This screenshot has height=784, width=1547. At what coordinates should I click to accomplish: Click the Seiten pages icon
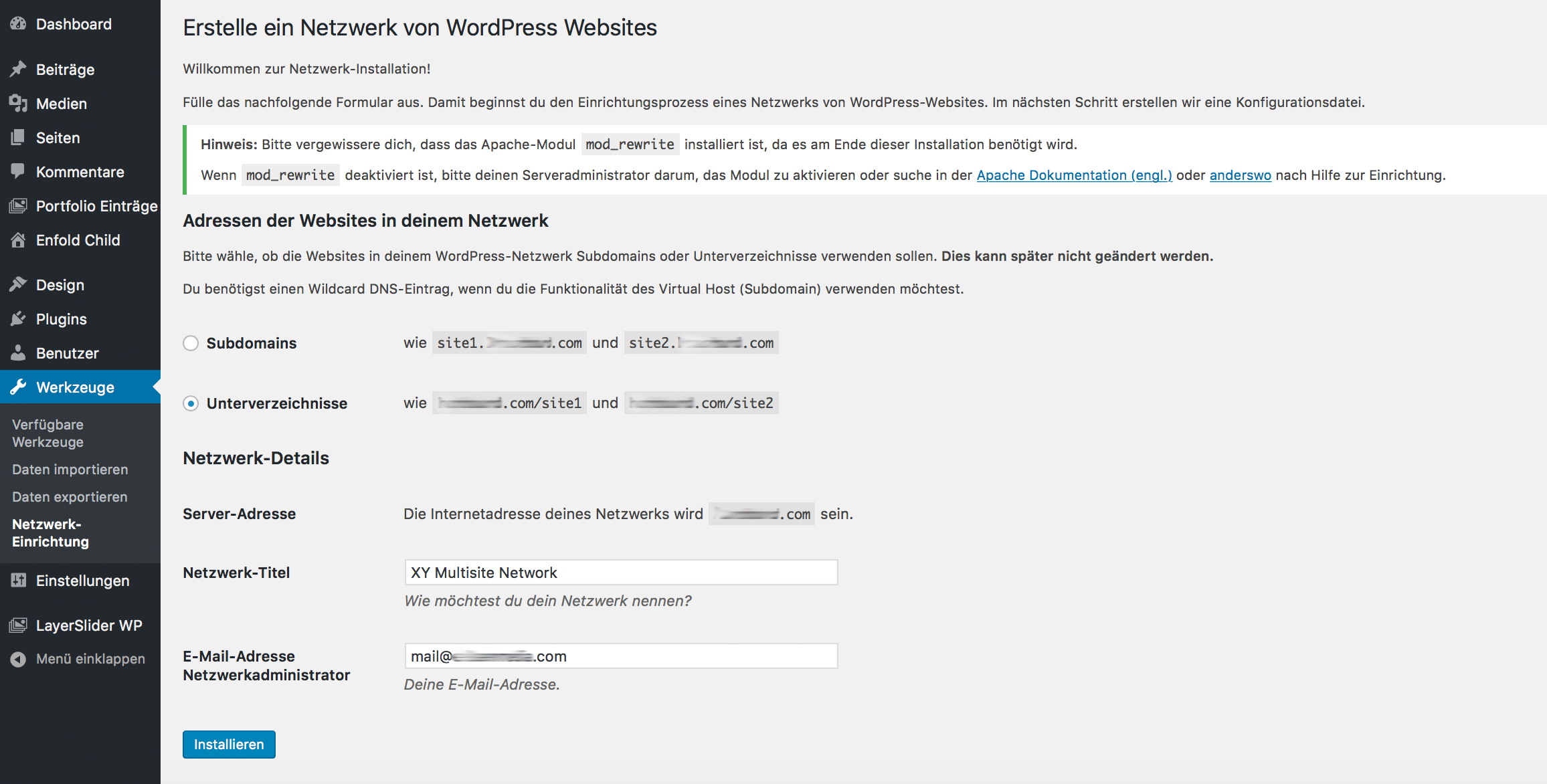click(18, 137)
